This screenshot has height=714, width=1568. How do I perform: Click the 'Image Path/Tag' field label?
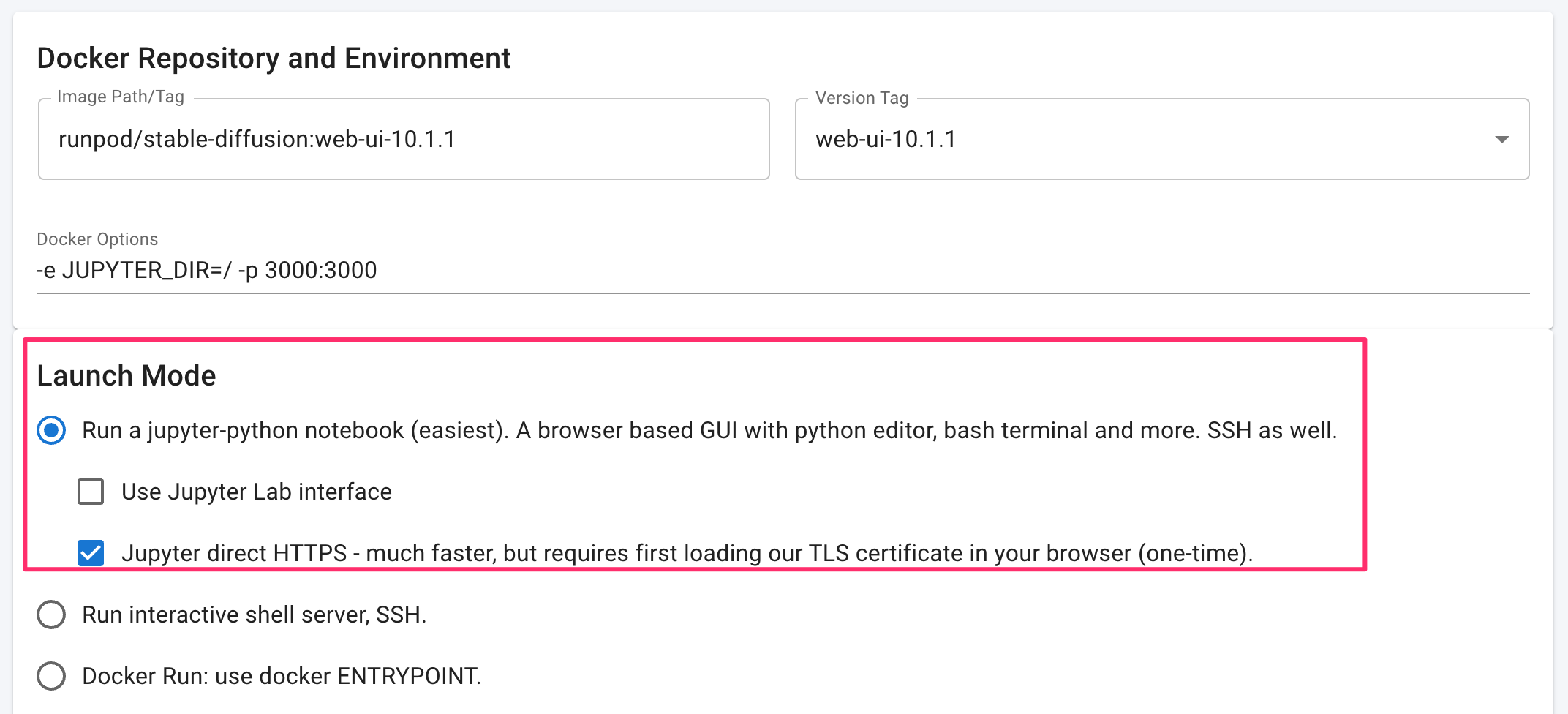point(121,97)
